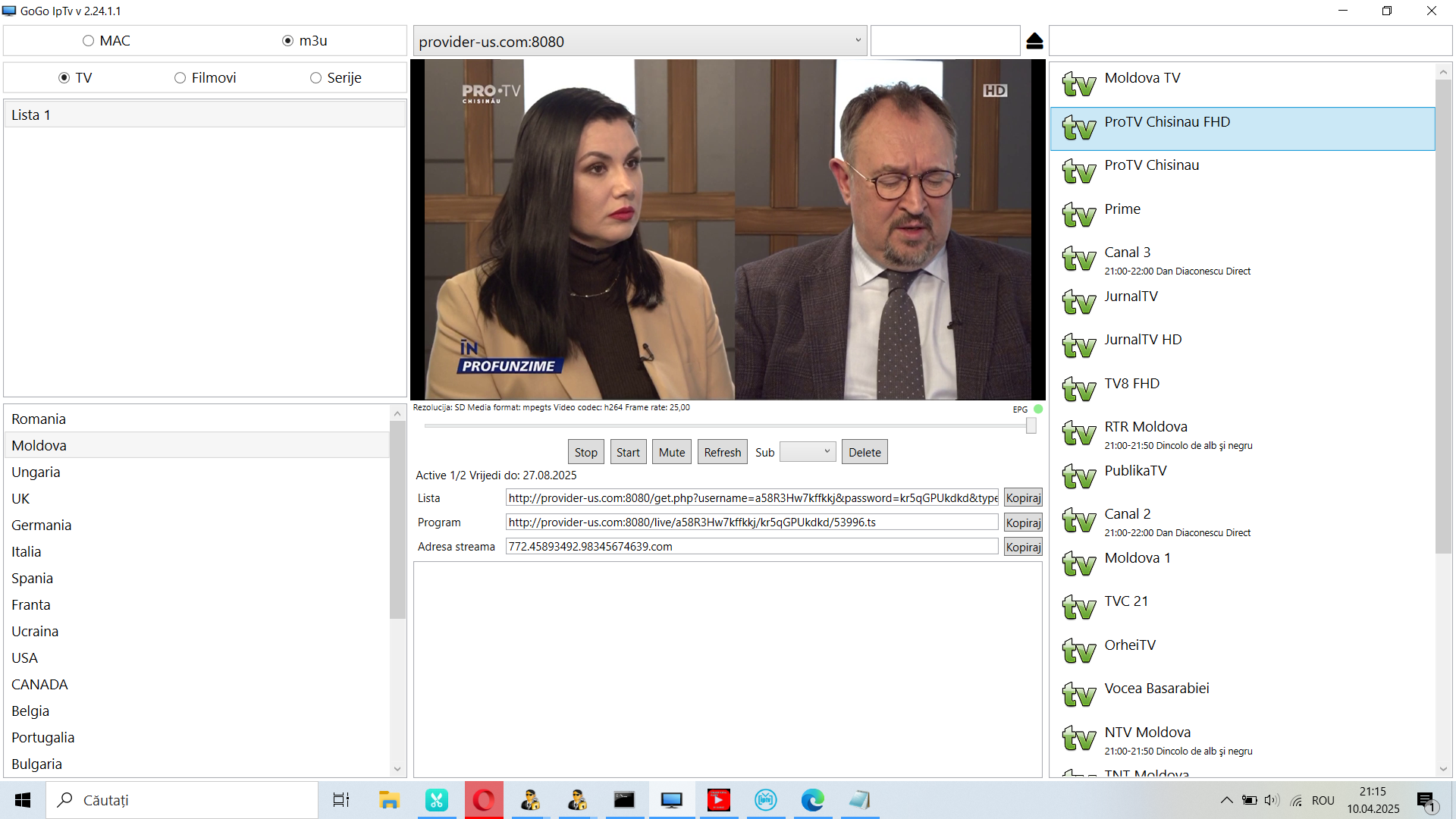Click the ROU language indicator

click(x=1323, y=800)
